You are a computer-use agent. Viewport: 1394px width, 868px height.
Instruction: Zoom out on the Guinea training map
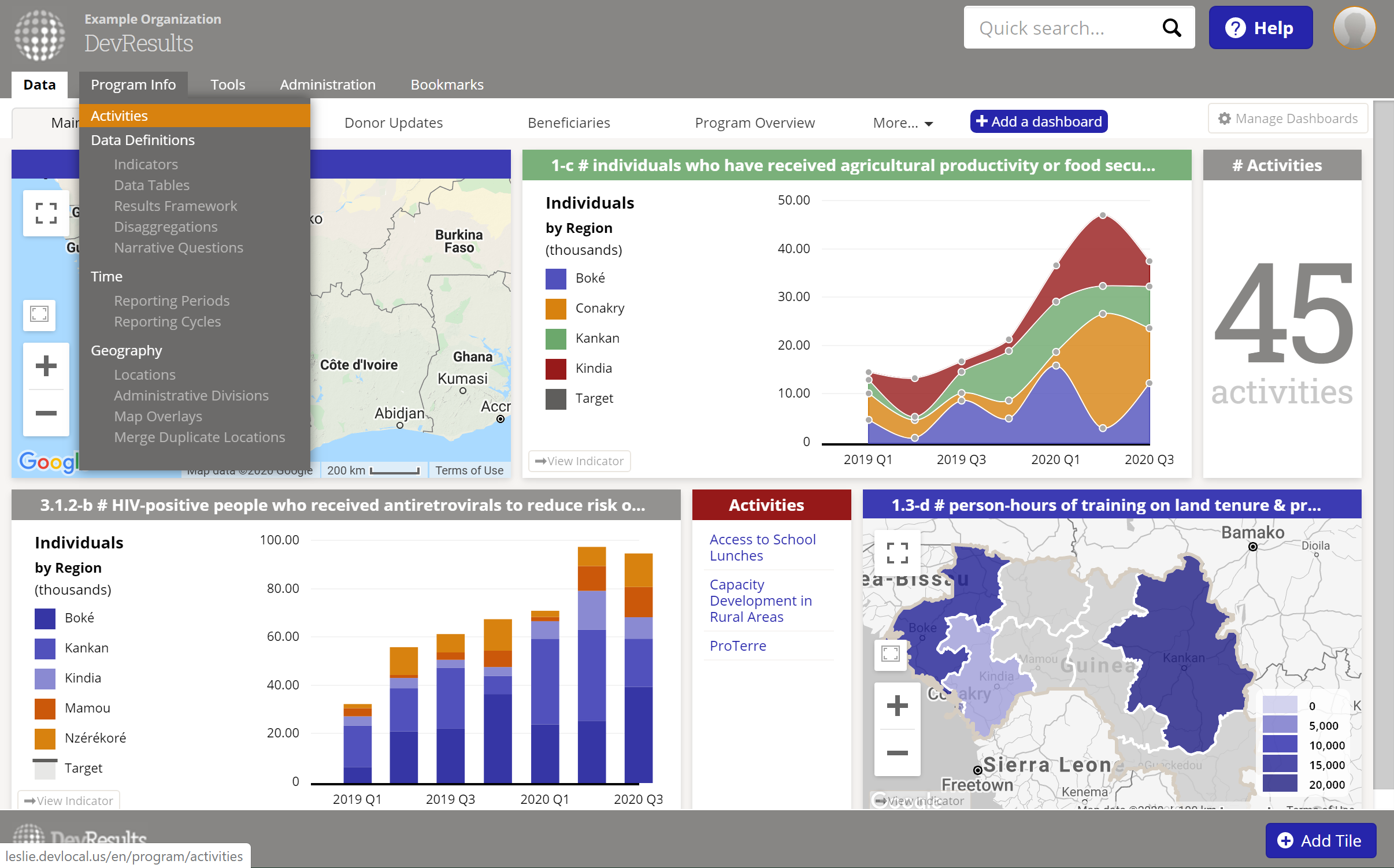pos(897,752)
